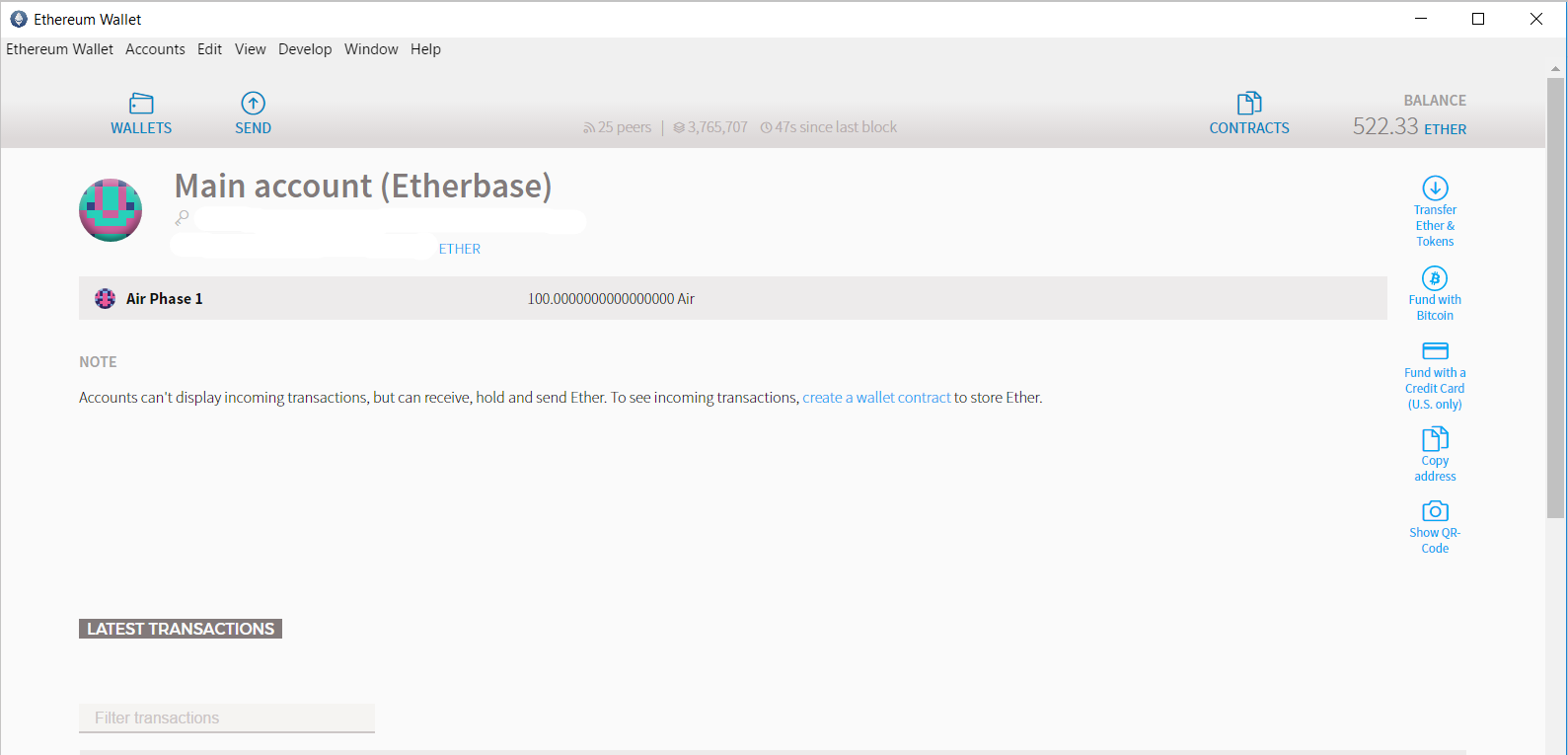
Task: Click the peers signal icon
Action: coord(589,127)
